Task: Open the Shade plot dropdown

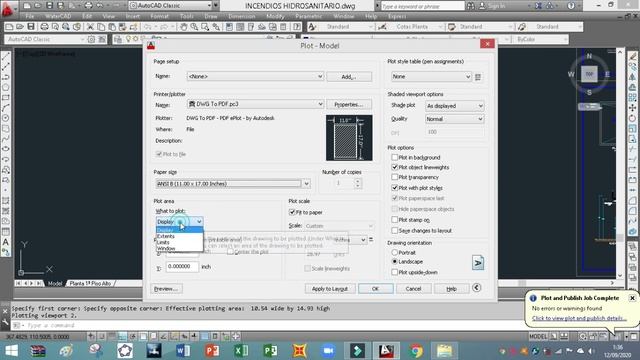Action: (x=480, y=106)
